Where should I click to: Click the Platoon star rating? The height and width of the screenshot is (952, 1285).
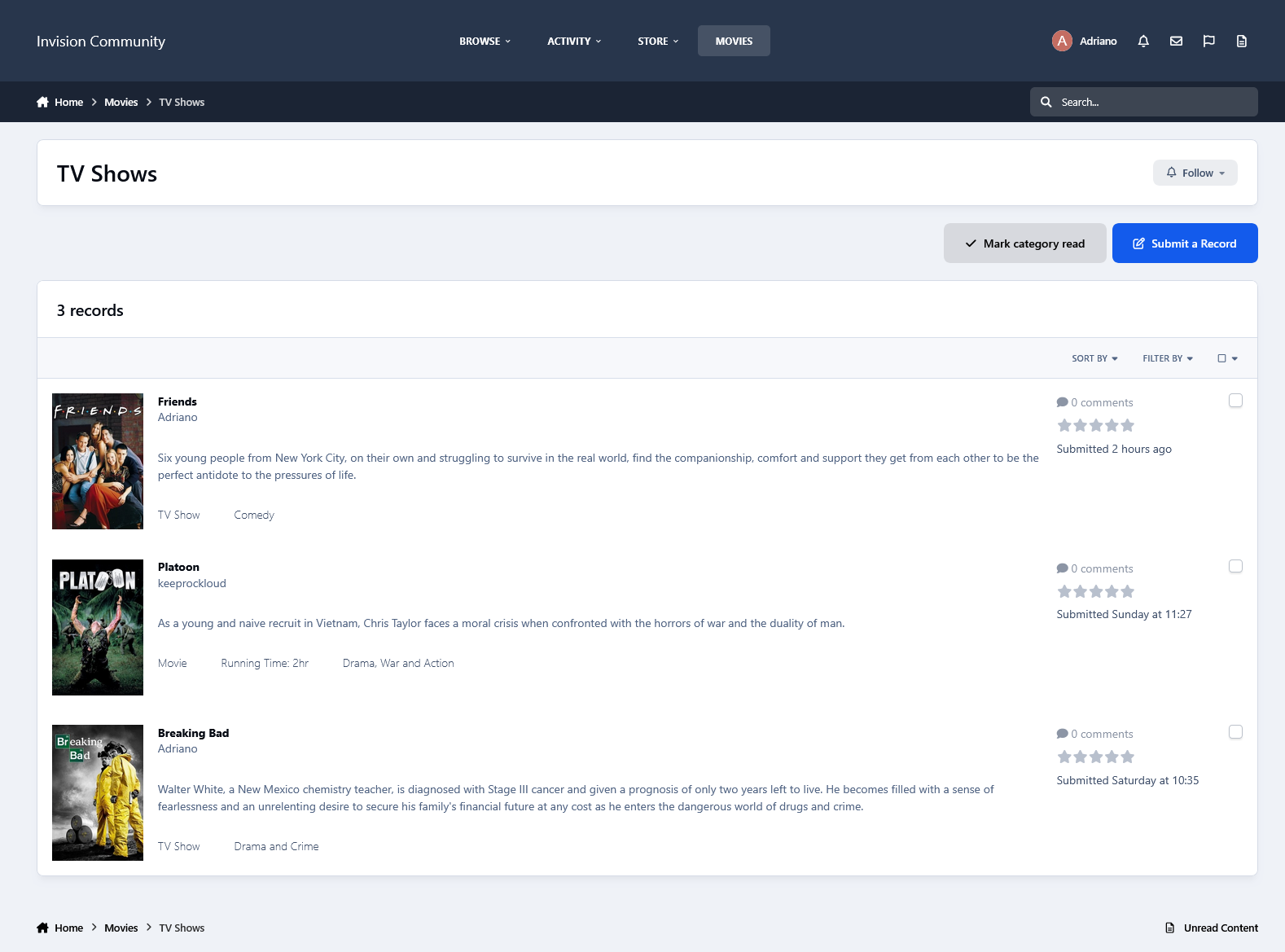click(1095, 591)
